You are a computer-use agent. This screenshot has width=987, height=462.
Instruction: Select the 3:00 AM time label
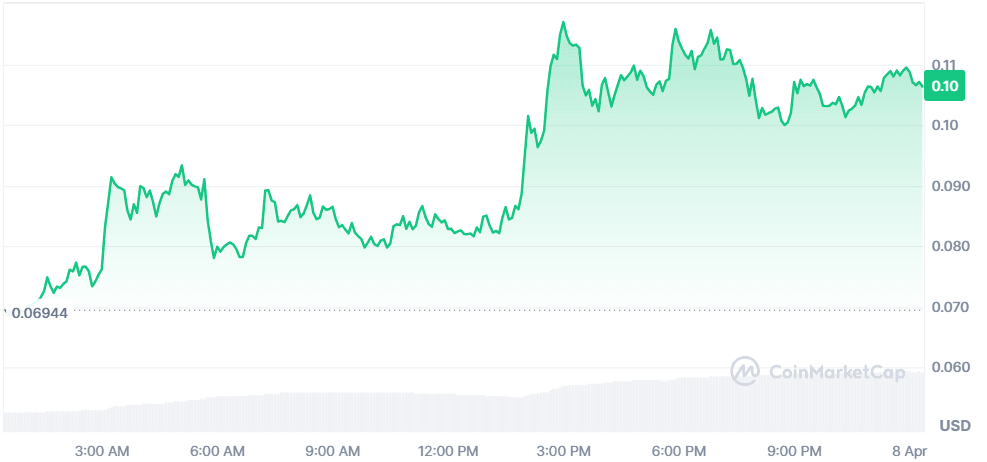[103, 450]
